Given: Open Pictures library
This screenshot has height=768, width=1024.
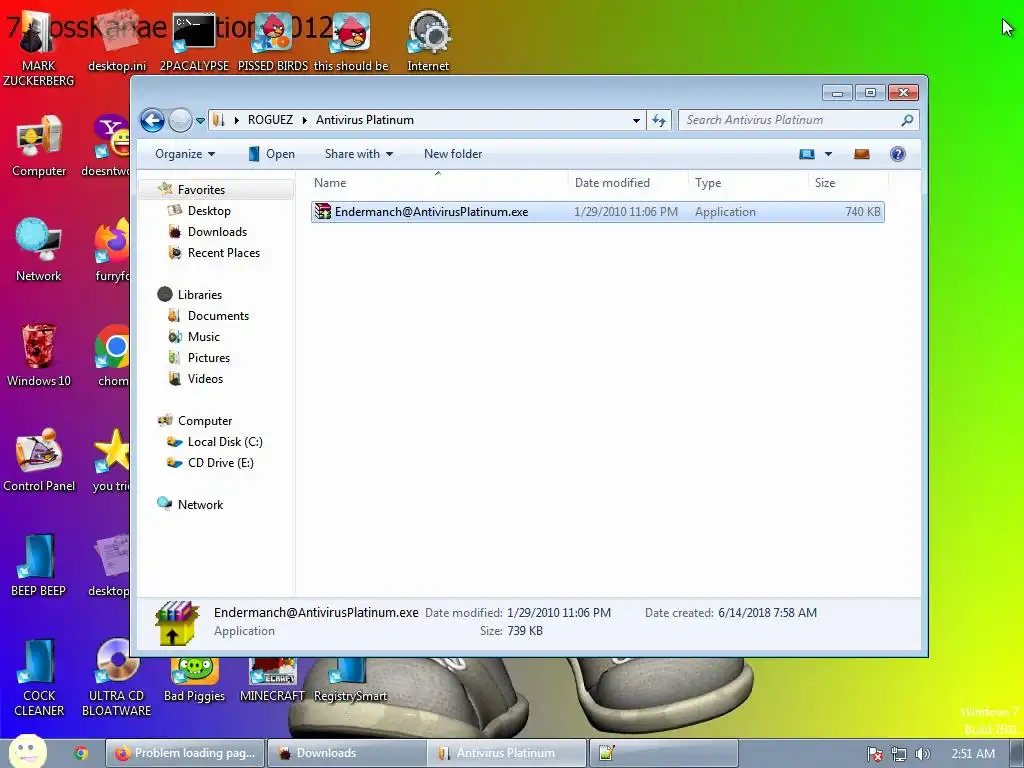Looking at the screenshot, I should (208, 357).
